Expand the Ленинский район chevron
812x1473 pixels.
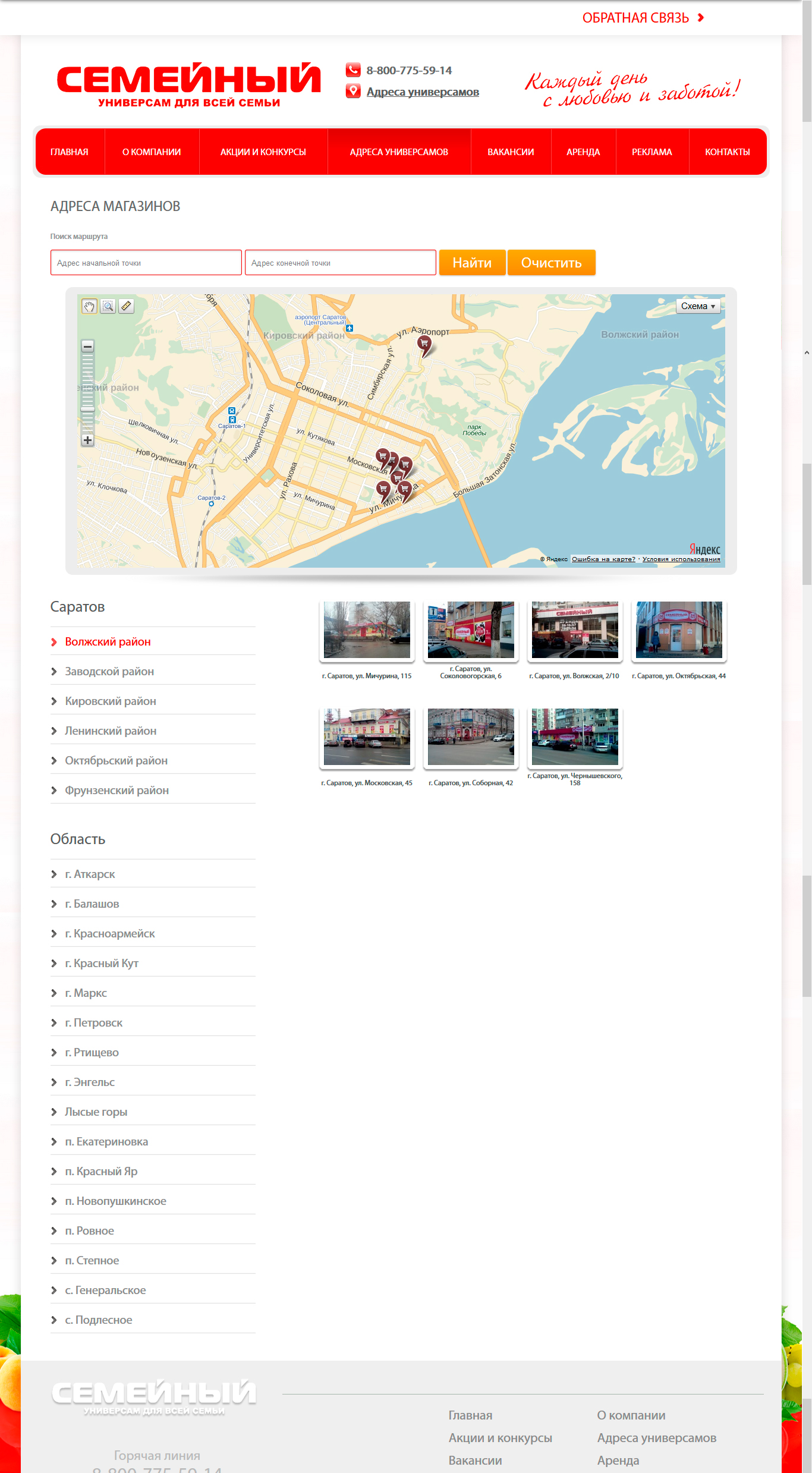[54, 731]
